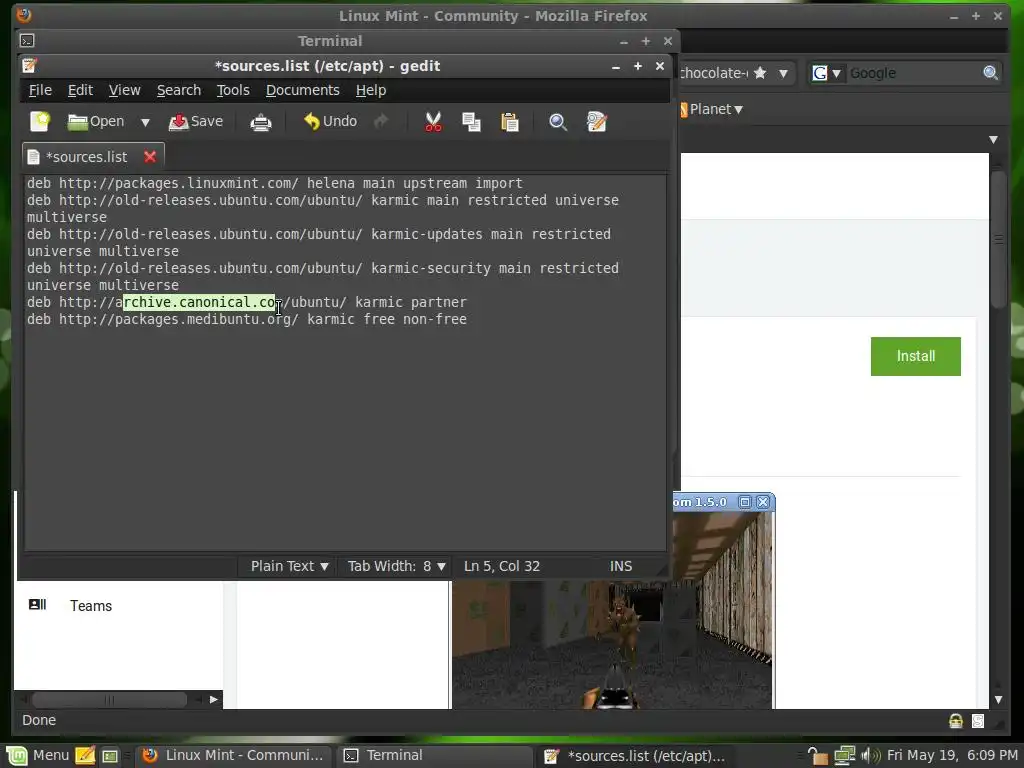This screenshot has width=1024, height=768.
Task: Open the Mint Menu on the panel
Action: pyautogui.click(x=37, y=756)
